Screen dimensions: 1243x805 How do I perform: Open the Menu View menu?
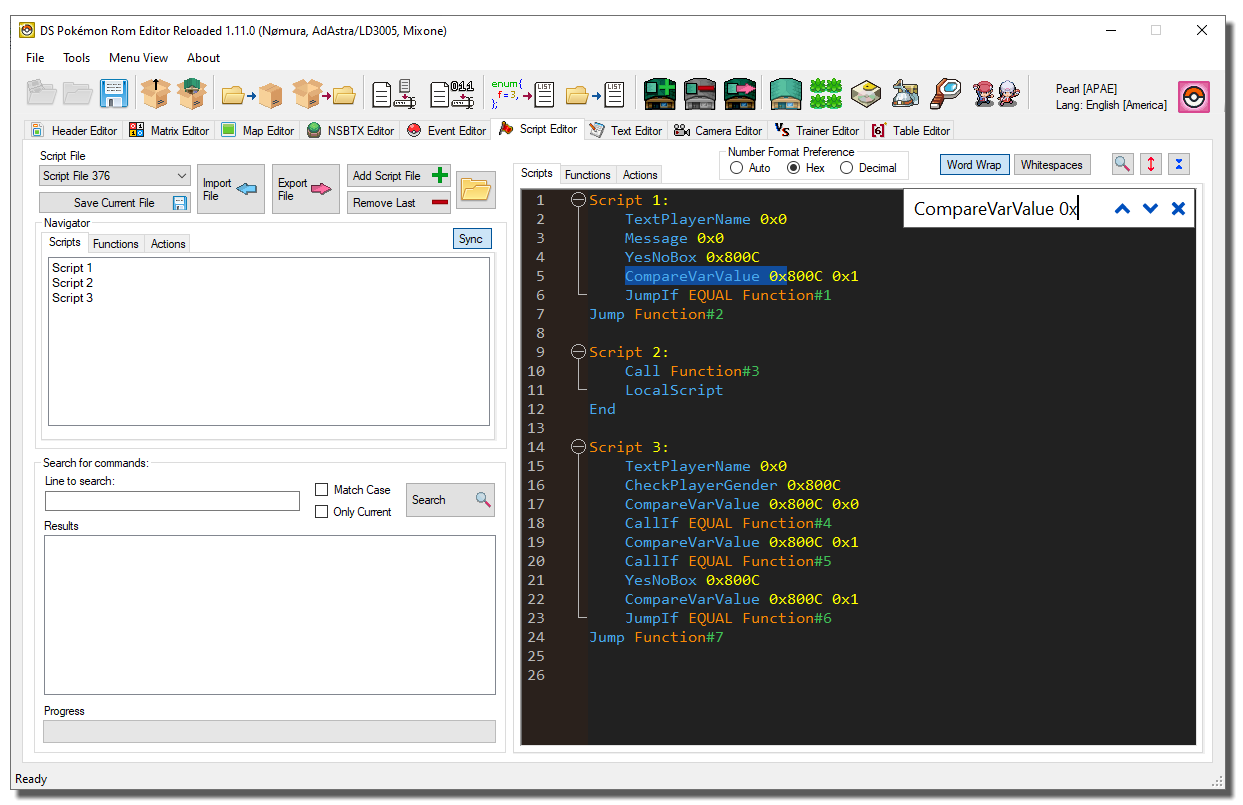[139, 58]
